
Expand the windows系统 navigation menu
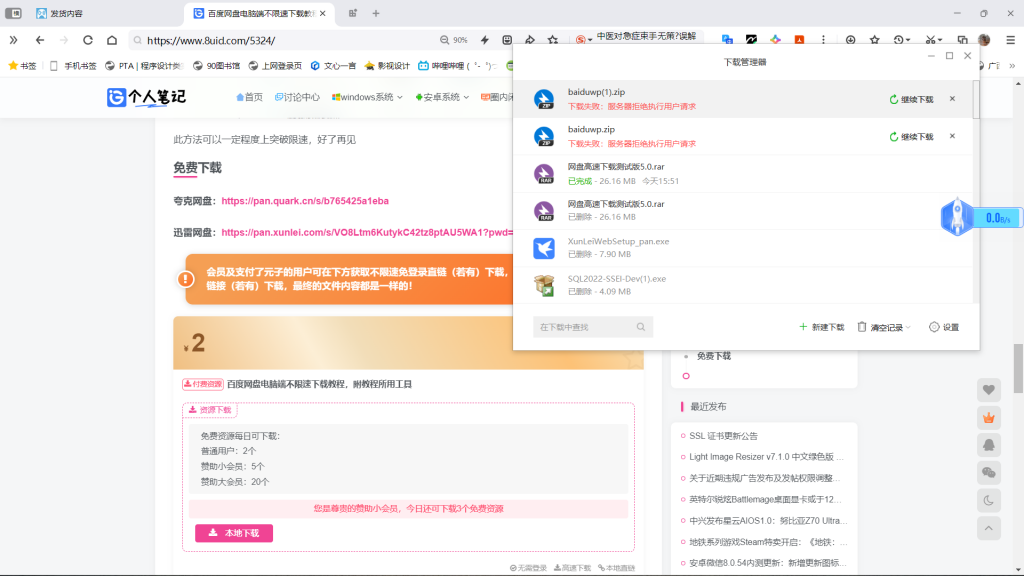(x=367, y=97)
